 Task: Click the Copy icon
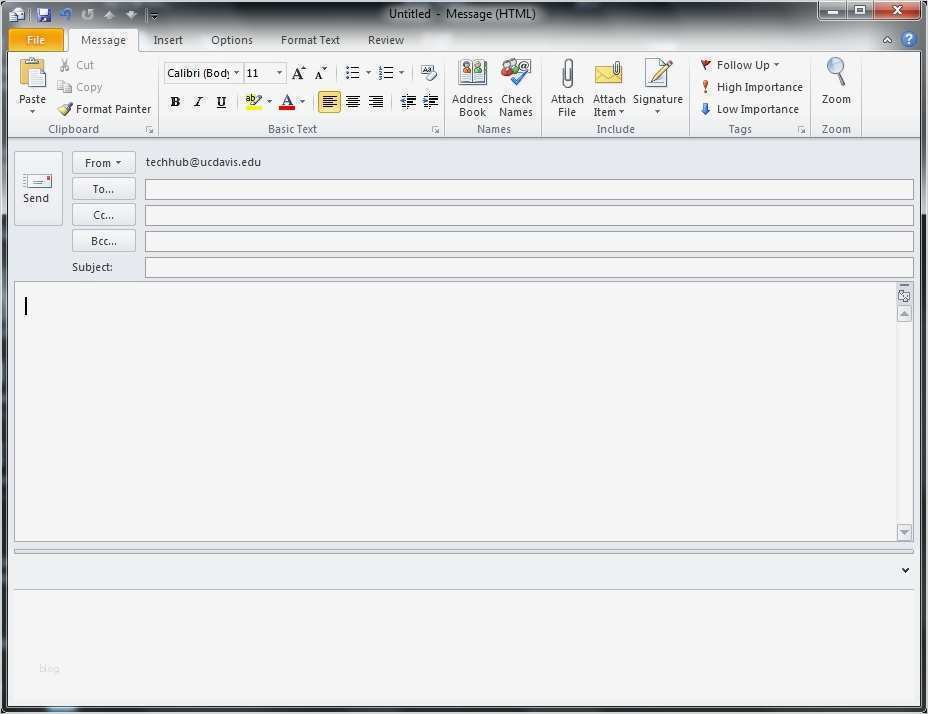pos(65,87)
